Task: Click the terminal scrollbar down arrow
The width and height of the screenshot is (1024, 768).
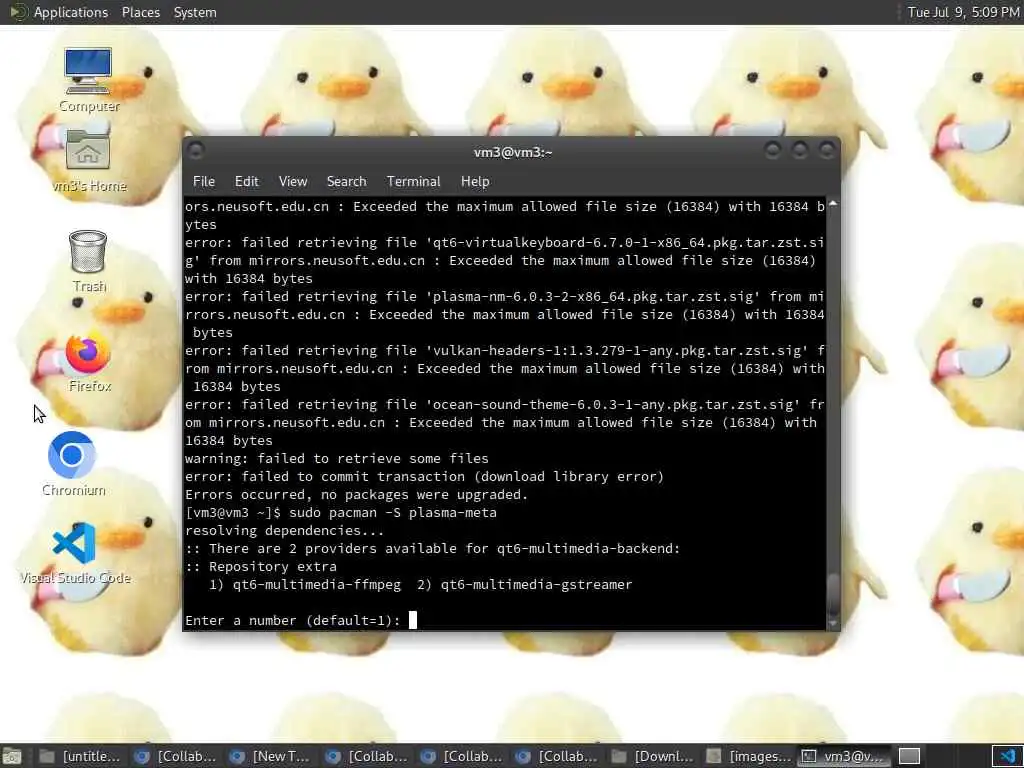Action: click(833, 624)
